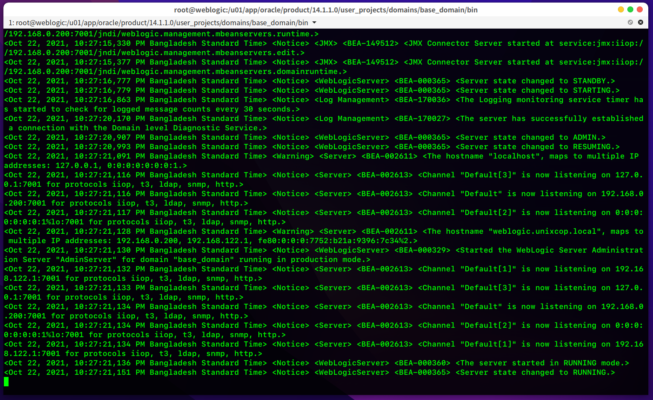The image size is (653, 400).
Task: Click the dark round close-session icon
Action: [641, 22]
